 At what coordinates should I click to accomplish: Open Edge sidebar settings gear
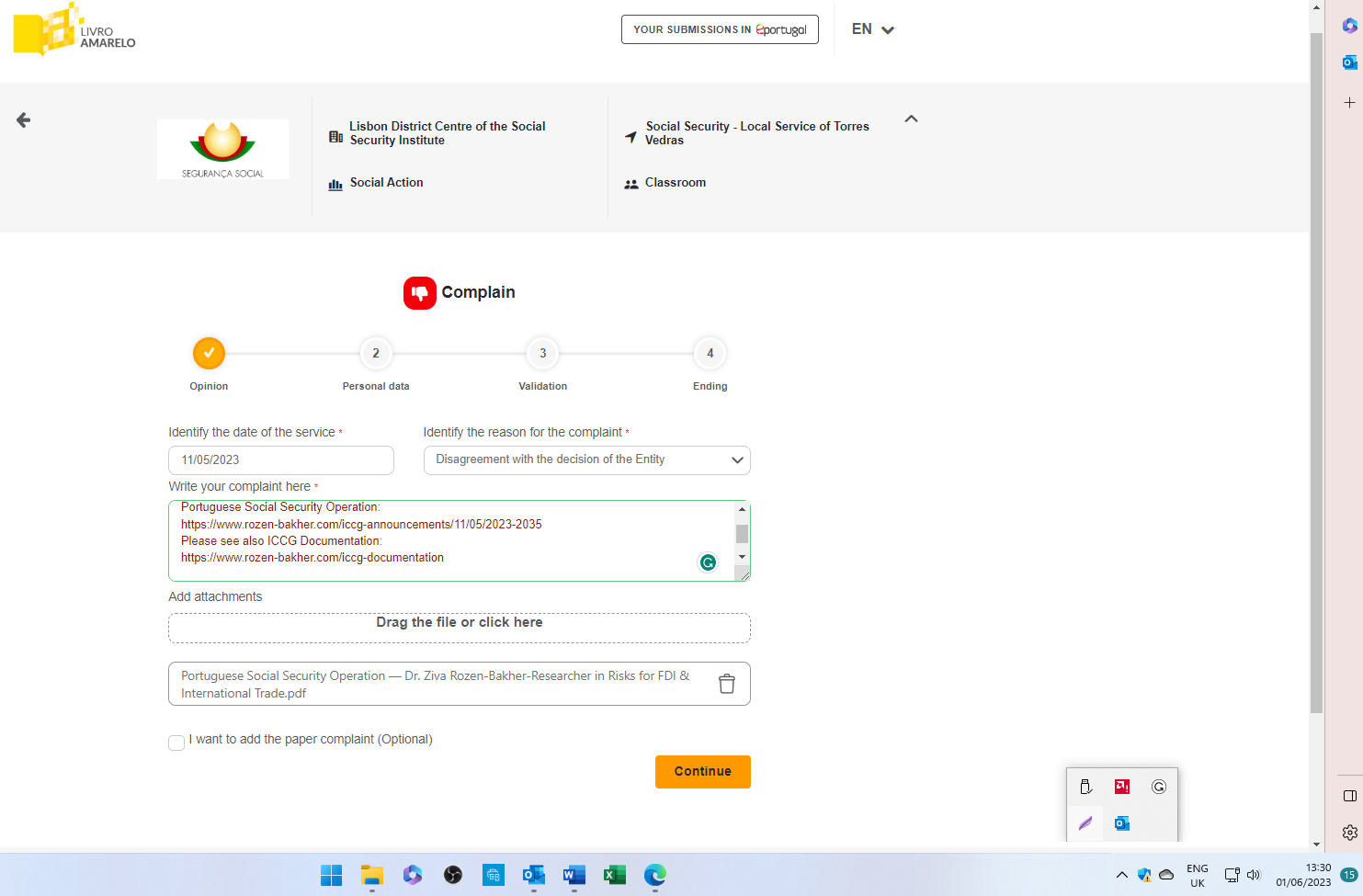1349,833
